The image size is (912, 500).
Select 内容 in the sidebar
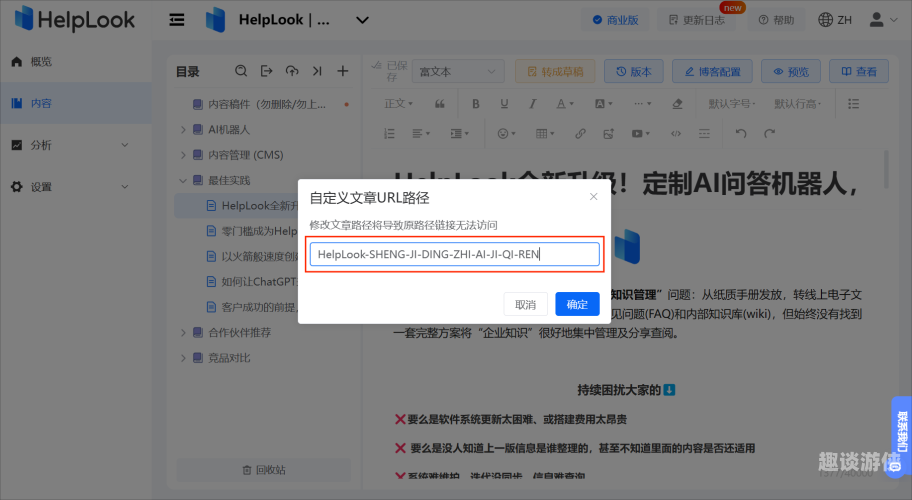(76, 103)
